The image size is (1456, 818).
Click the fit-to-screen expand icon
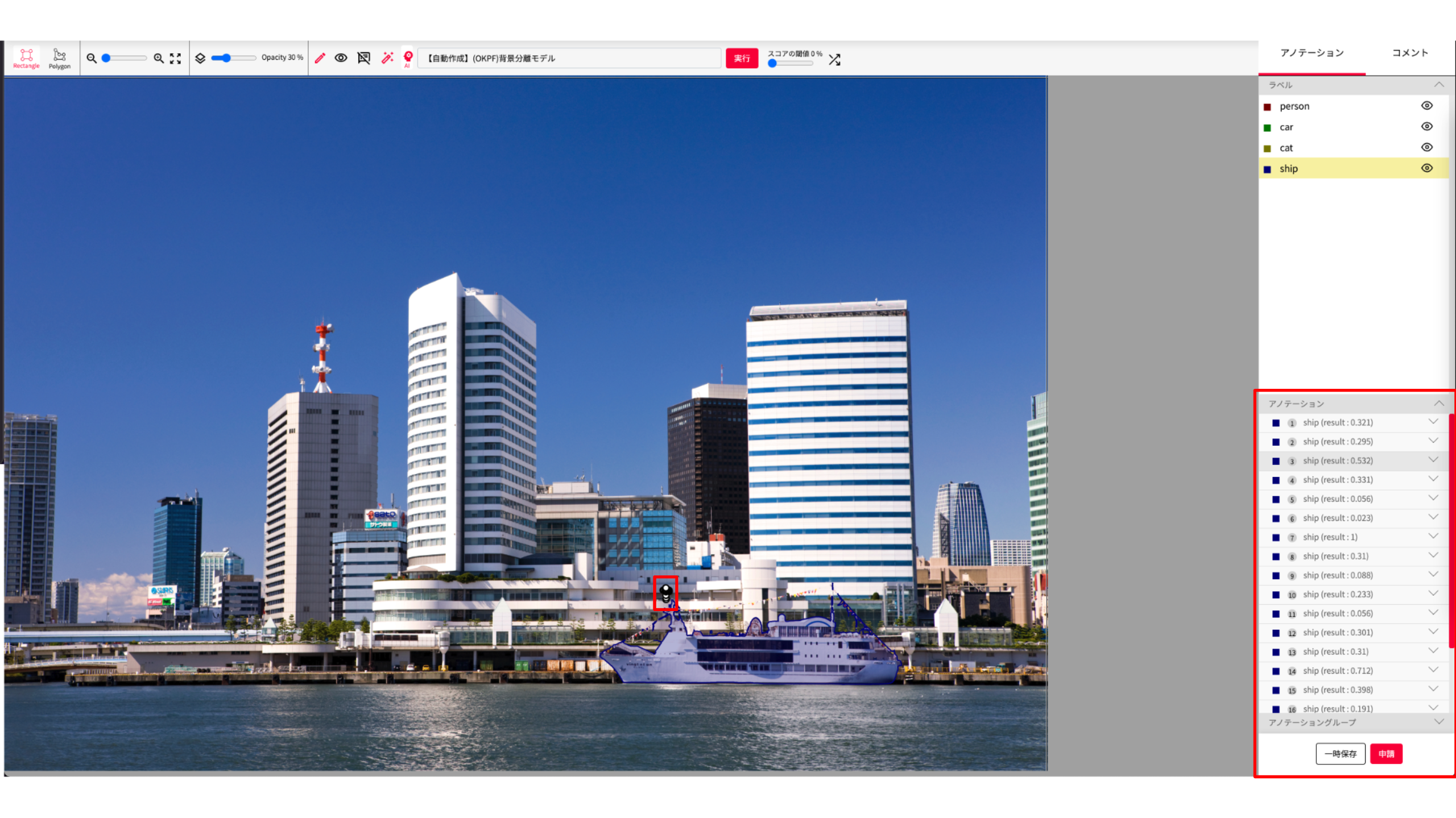[x=176, y=58]
